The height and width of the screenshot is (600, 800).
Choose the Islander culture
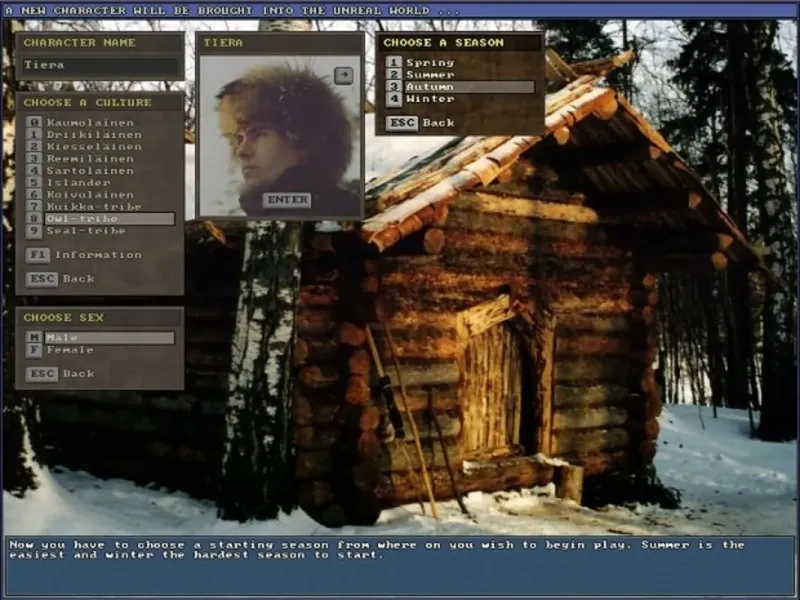(x=79, y=183)
